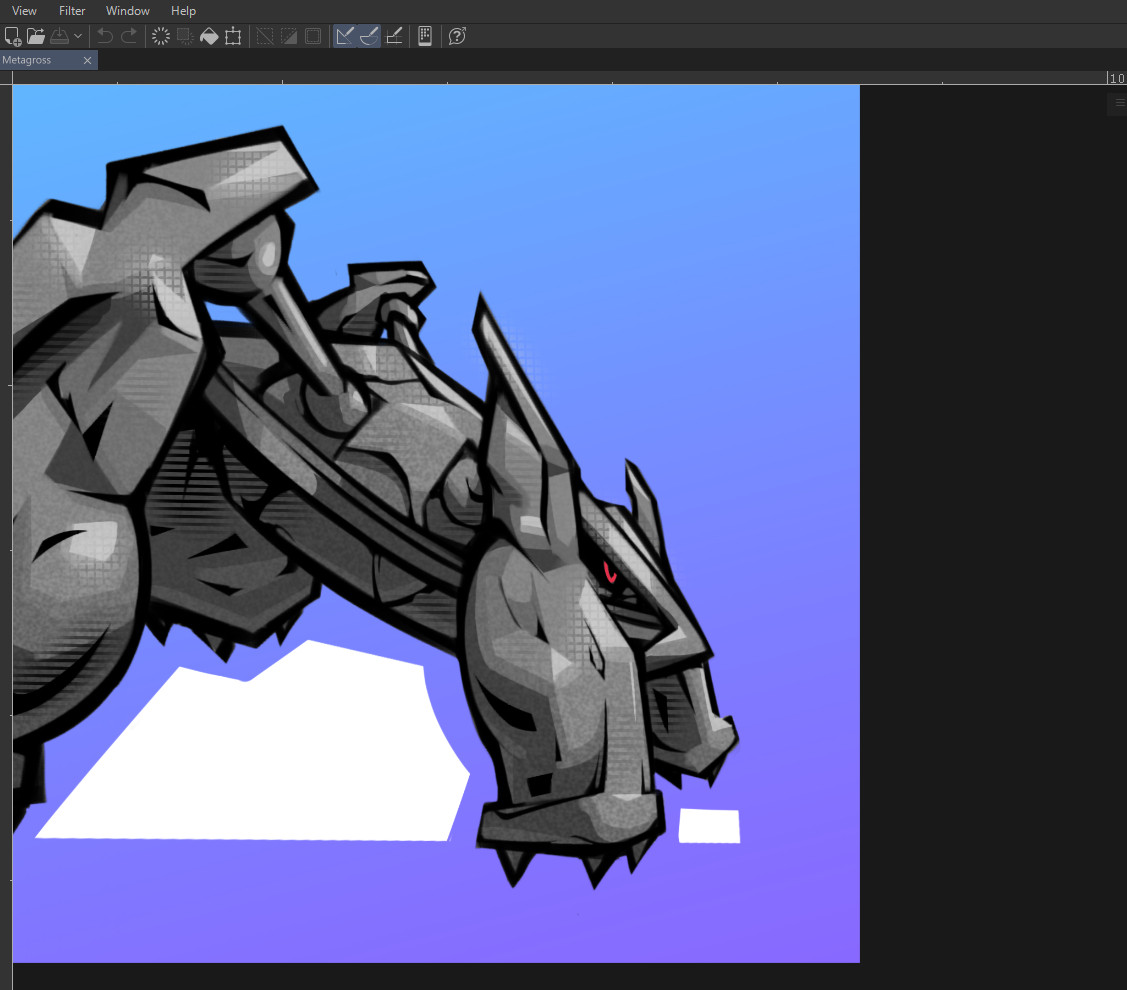Undo the last action
The image size is (1127, 990).
click(x=105, y=36)
